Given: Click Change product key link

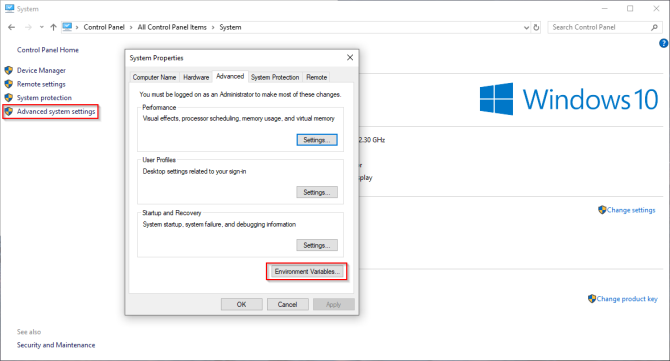Looking at the screenshot, I should (627, 299).
